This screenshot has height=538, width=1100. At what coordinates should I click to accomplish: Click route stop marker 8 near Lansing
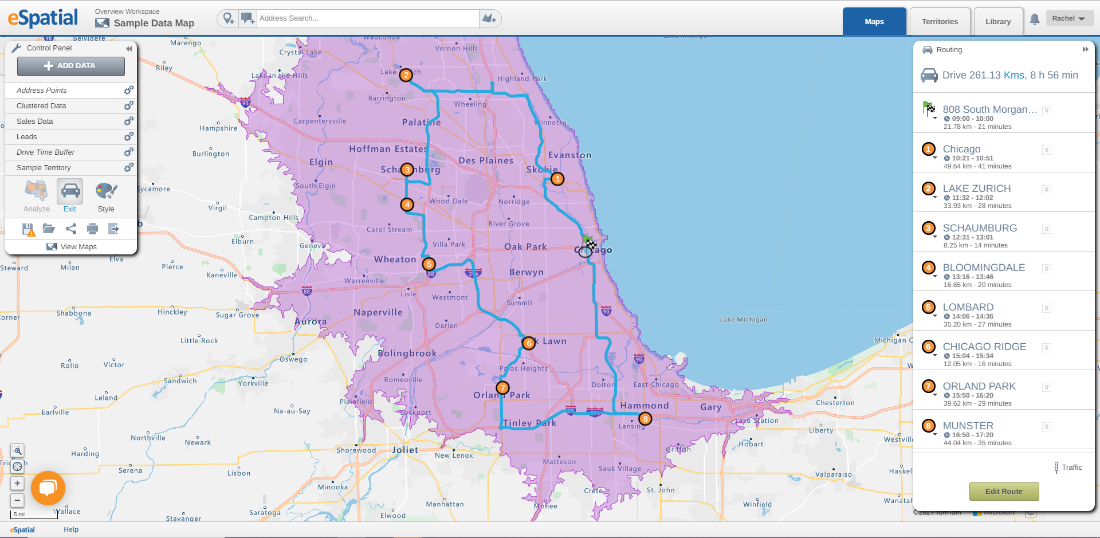(x=645, y=419)
